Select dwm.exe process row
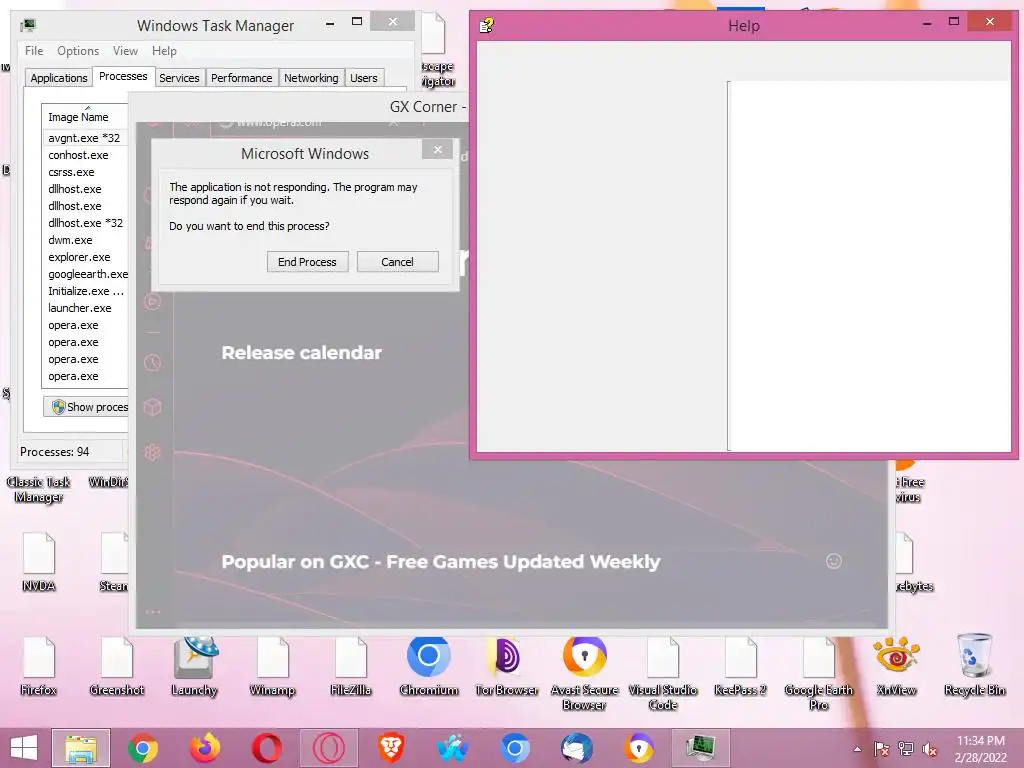 pos(85,240)
